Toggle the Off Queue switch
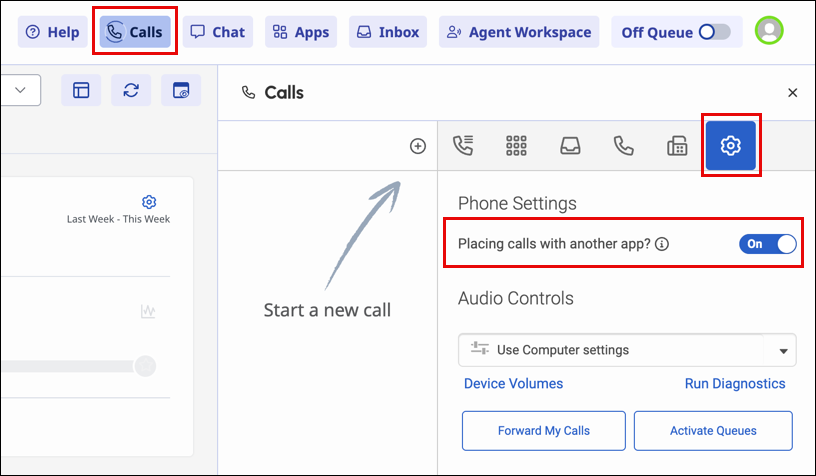 (714, 32)
